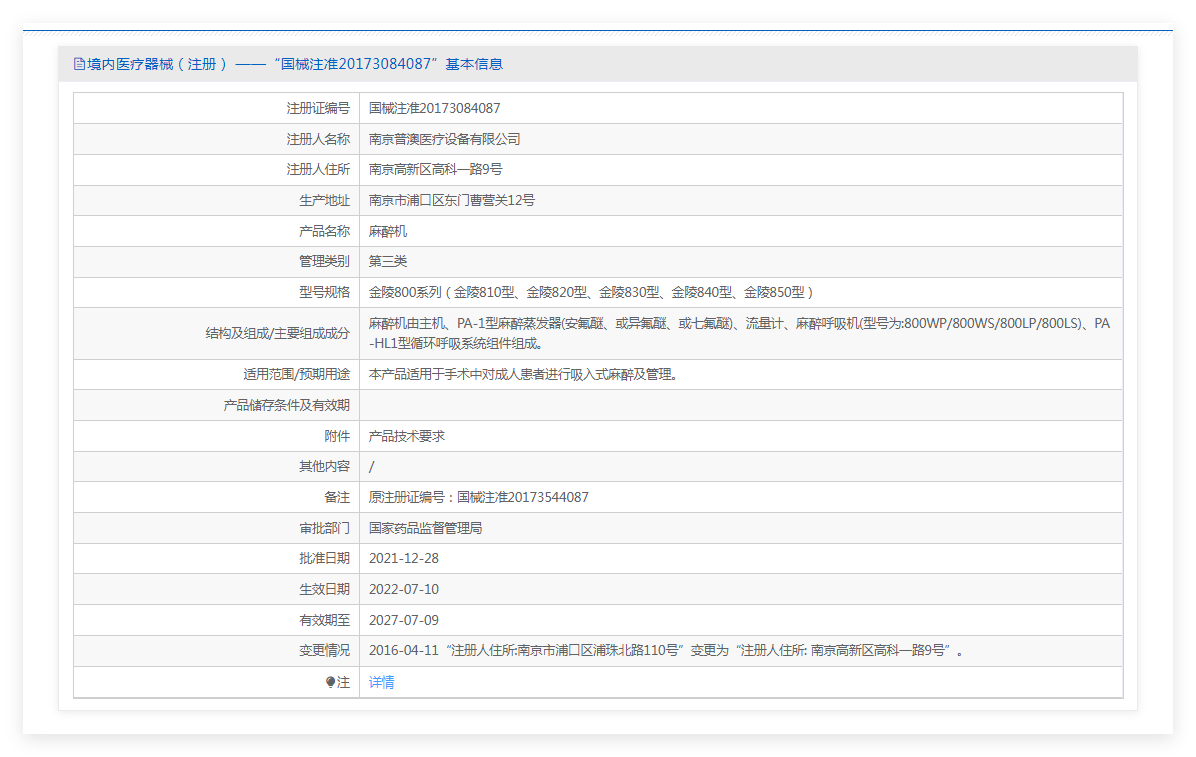
Task: Click the slash value in 其他内容 row
Action: coord(371,467)
